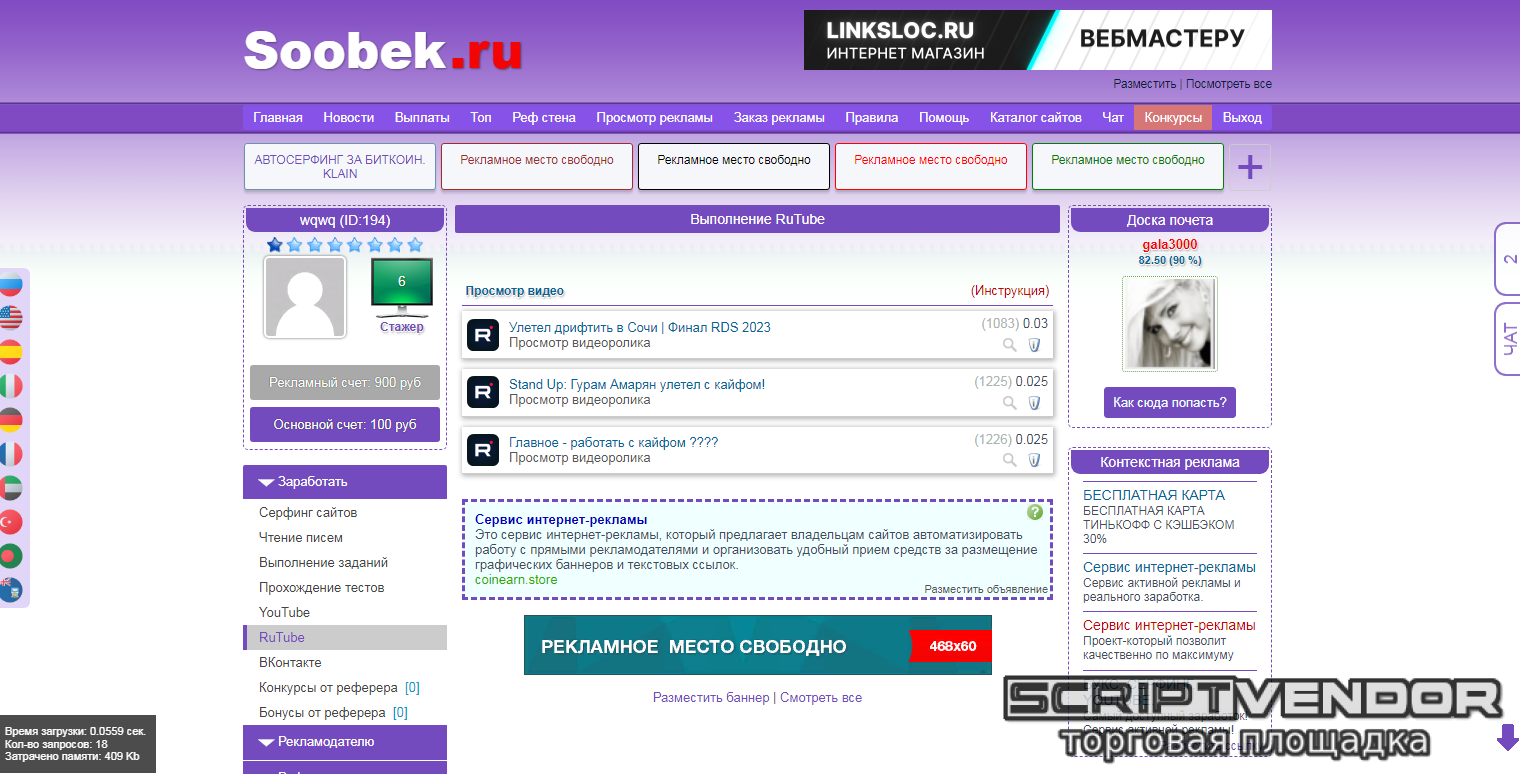Click shield info icon for video 1225
1520x774 pixels.
tap(1035, 403)
